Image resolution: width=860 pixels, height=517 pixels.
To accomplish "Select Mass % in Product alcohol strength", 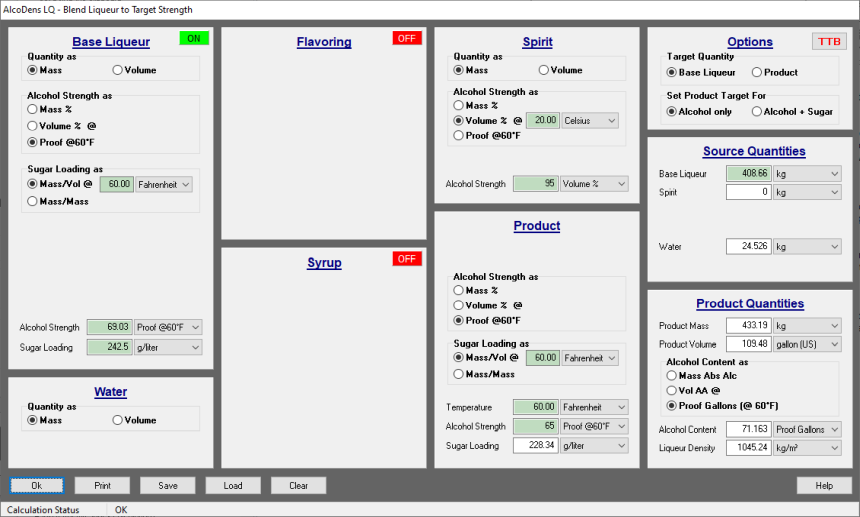I will [476, 290].
